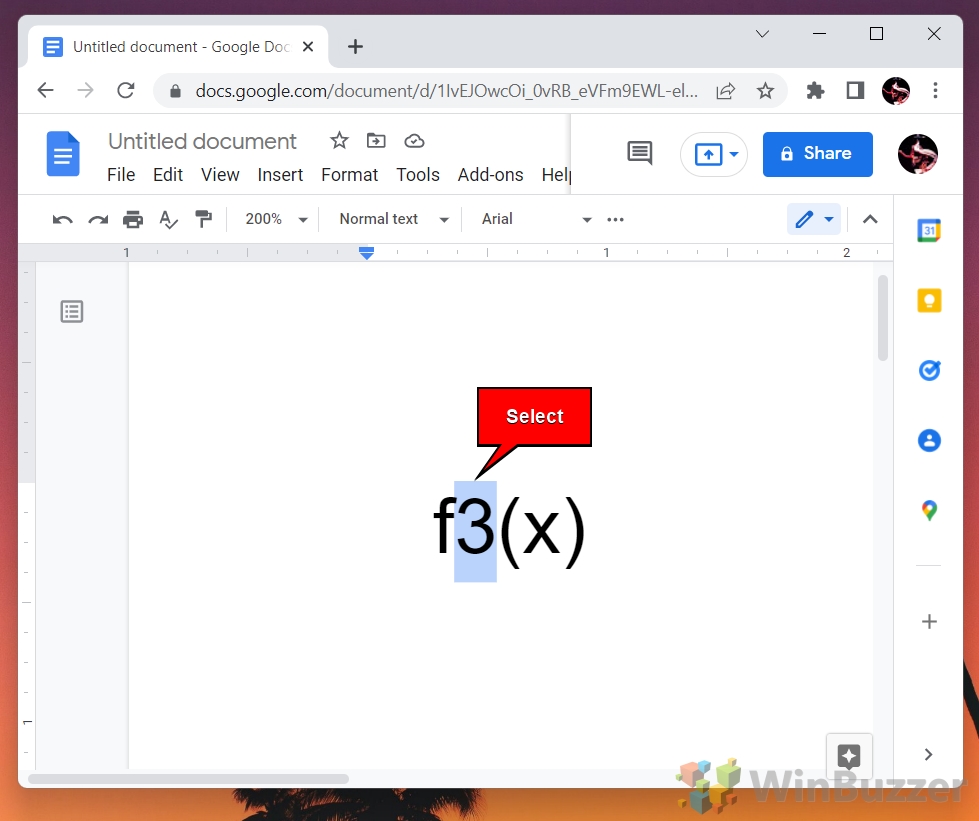Select the Paint format roller icon
This screenshot has width=979, height=821.
[x=204, y=219]
